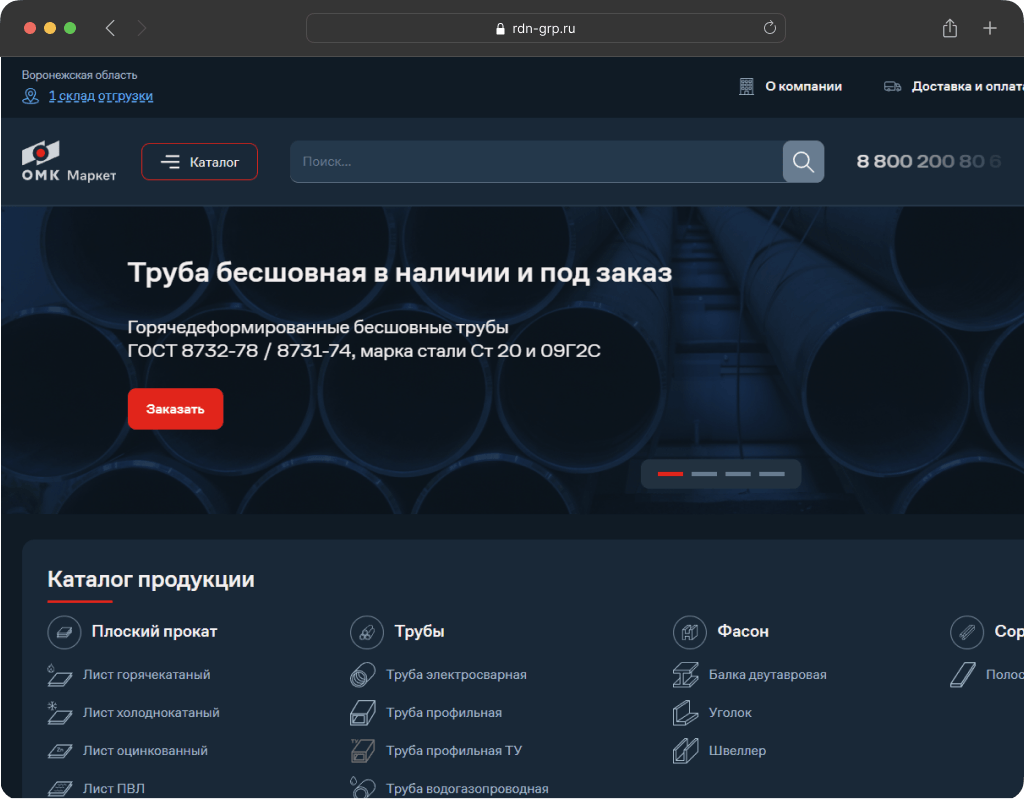Image resolution: width=1024 pixels, height=800 pixels.
Task: Click the building icon next to 'О компании'
Action: 746,86
